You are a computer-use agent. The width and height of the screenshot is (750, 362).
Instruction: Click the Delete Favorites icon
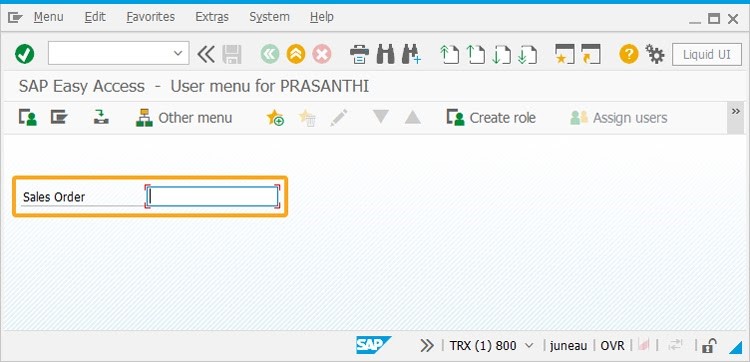click(x=307, y=118)
